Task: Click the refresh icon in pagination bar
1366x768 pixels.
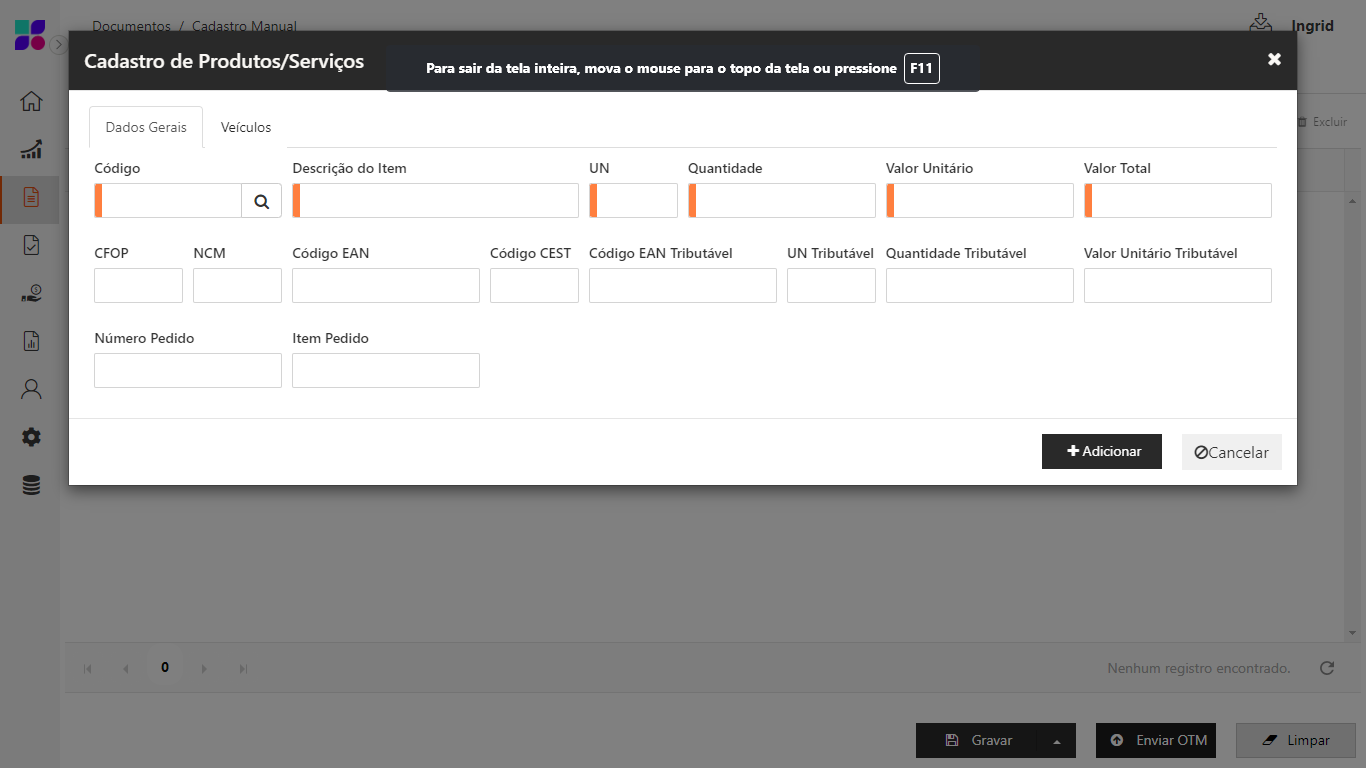Action: click(1327, 668)
